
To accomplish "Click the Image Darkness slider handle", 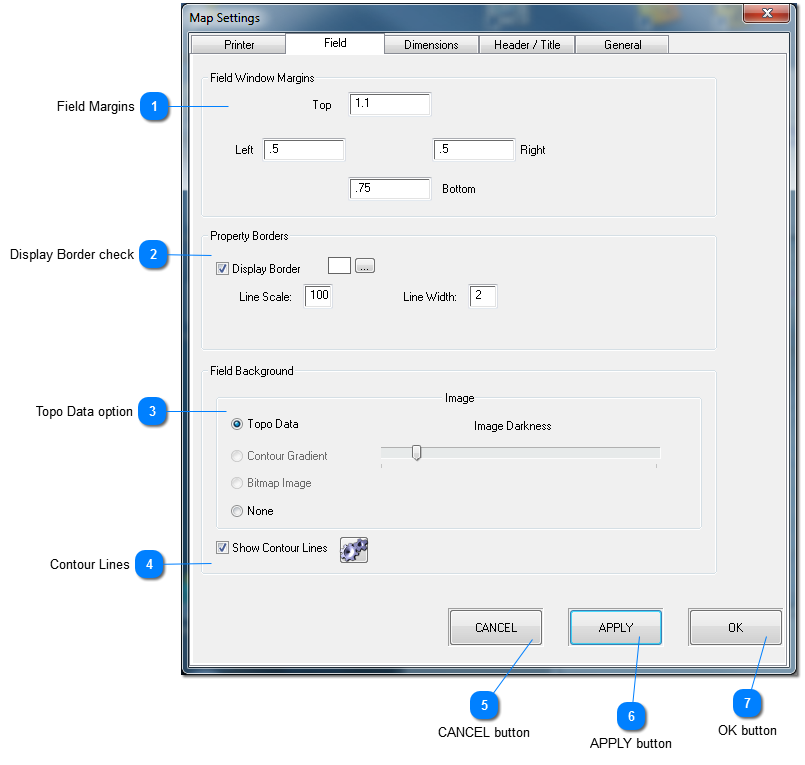I will [x=417, y=453].
